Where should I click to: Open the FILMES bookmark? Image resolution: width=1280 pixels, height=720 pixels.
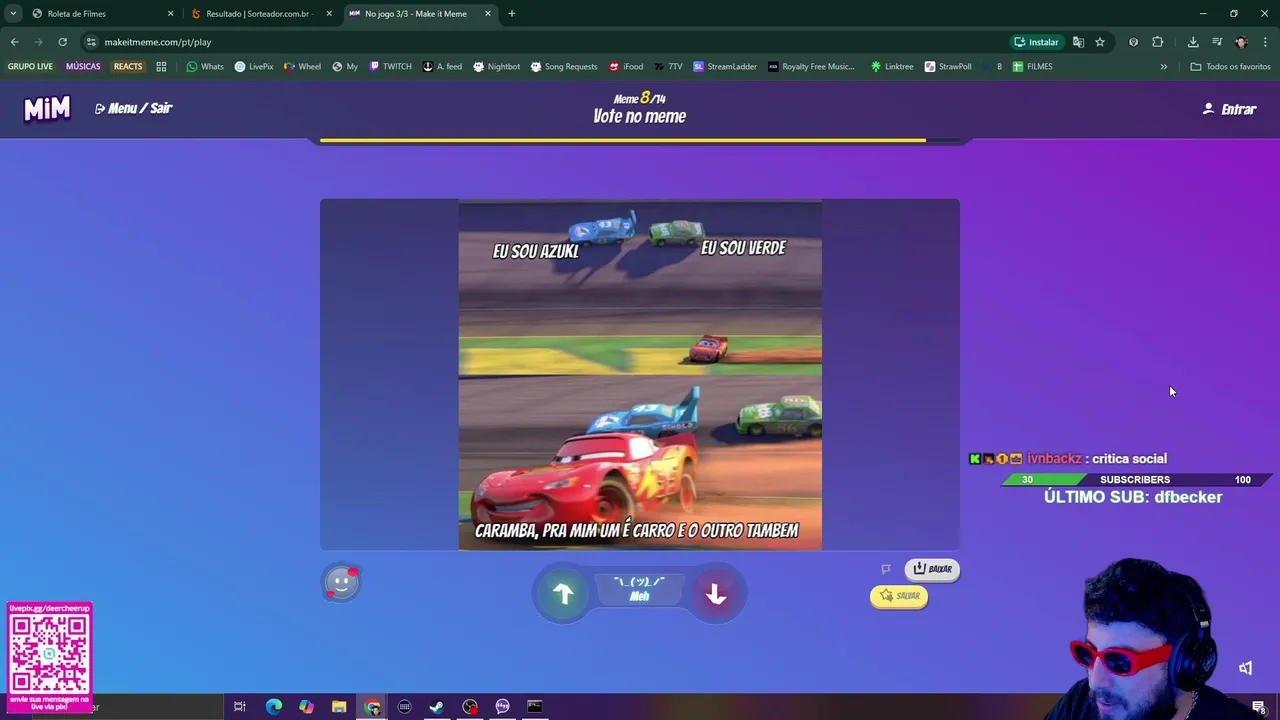pyautogui.click(x=1032, y=66)
